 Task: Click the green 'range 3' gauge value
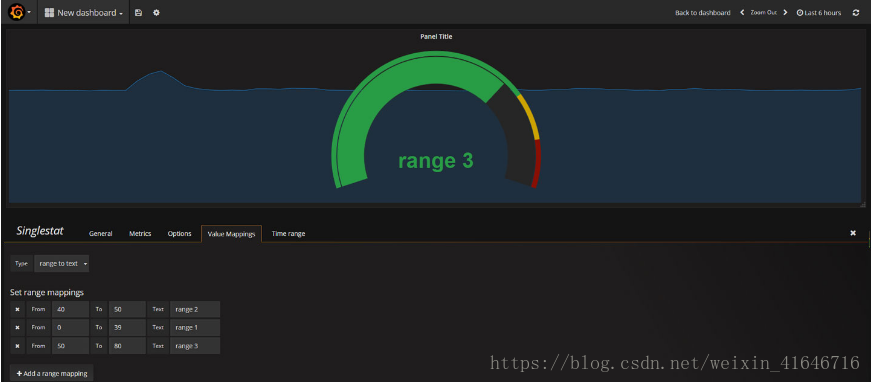pos(436,161)
